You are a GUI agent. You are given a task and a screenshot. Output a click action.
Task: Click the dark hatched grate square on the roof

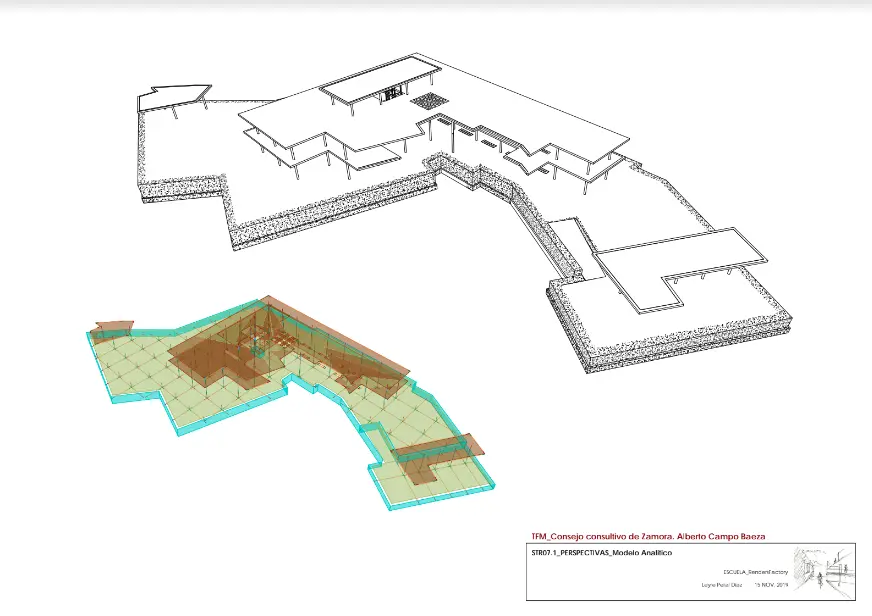(x=432, y=100)
